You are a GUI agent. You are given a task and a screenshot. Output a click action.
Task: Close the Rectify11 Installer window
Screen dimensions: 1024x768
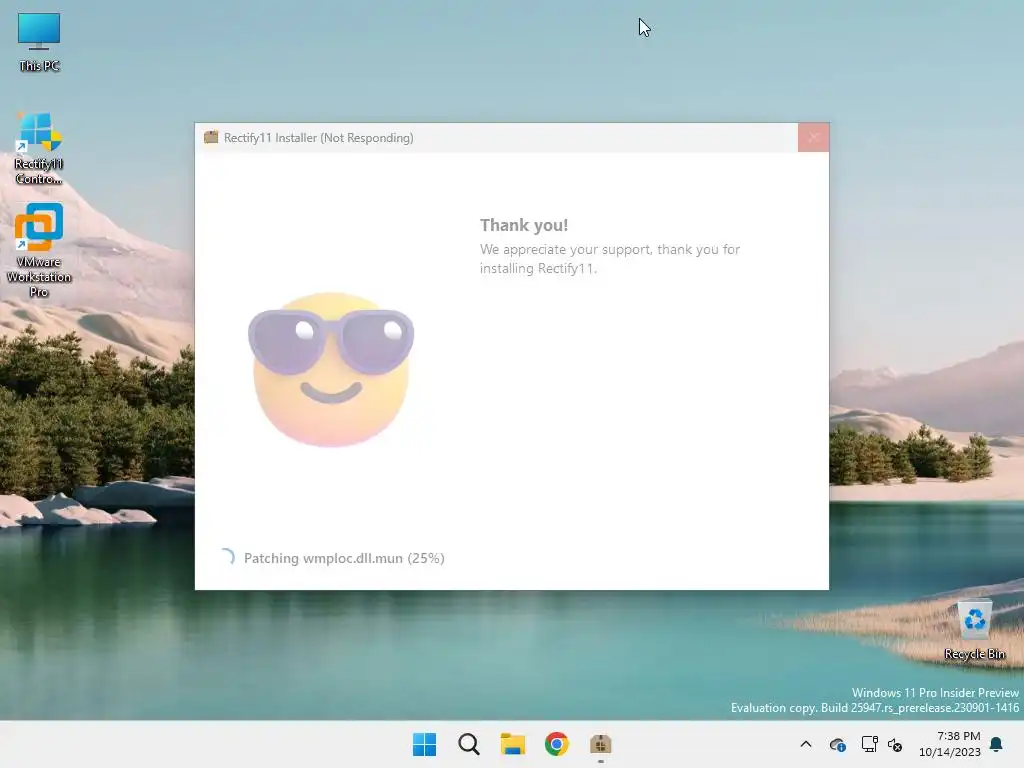click(814, 137)
